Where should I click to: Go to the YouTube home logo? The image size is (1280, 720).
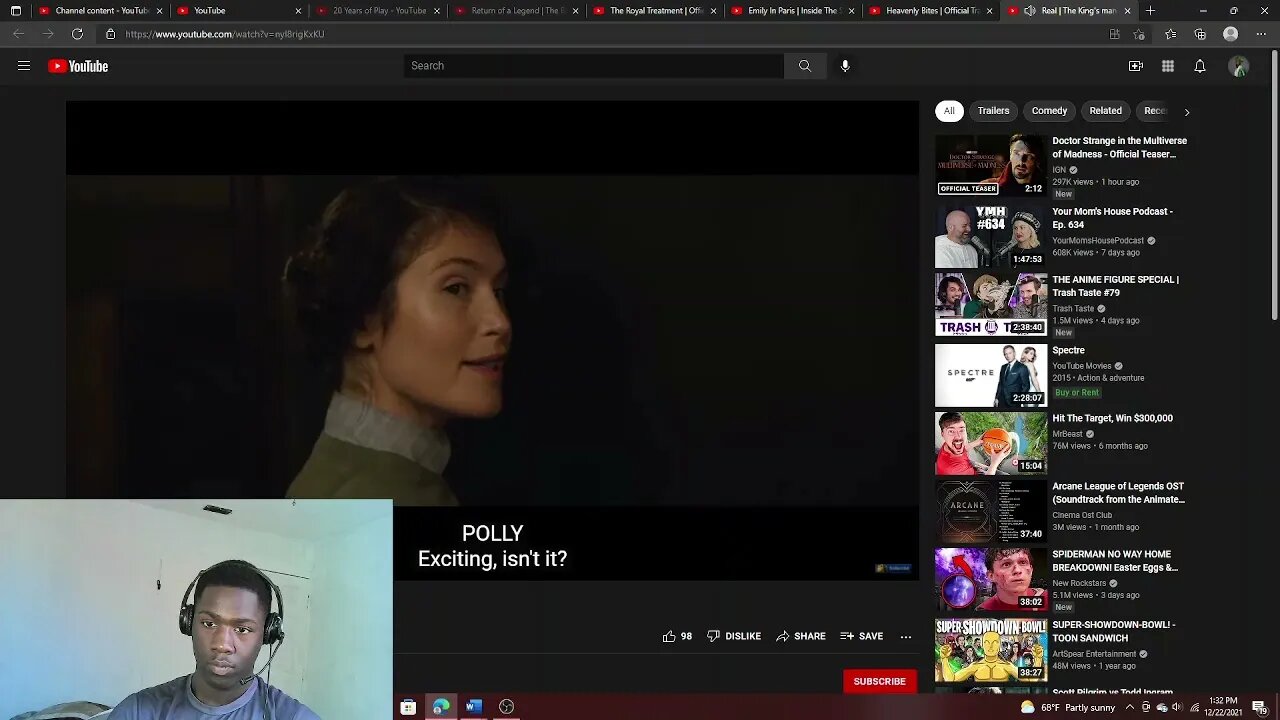(x=78, y=66)
